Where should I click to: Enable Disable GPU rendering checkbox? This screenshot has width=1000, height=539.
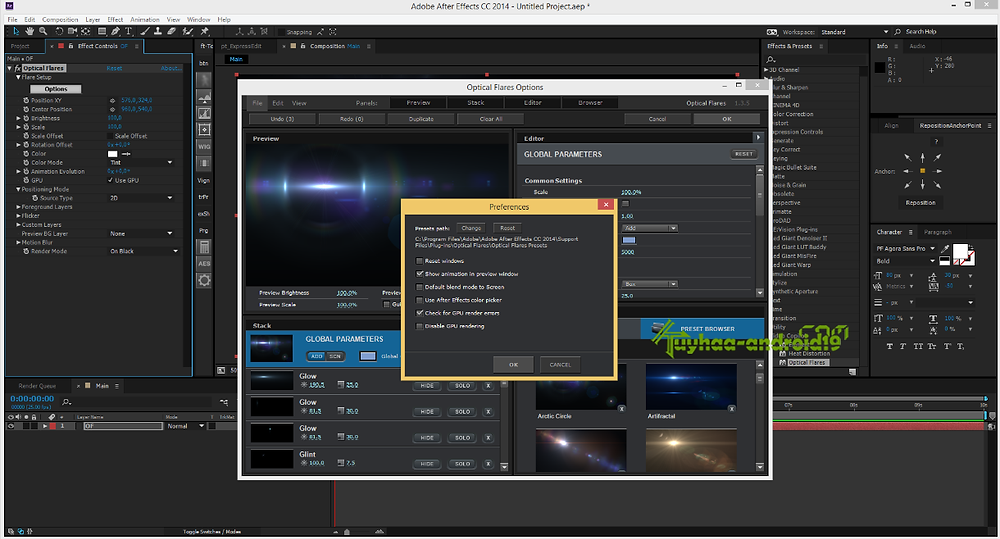419,326
